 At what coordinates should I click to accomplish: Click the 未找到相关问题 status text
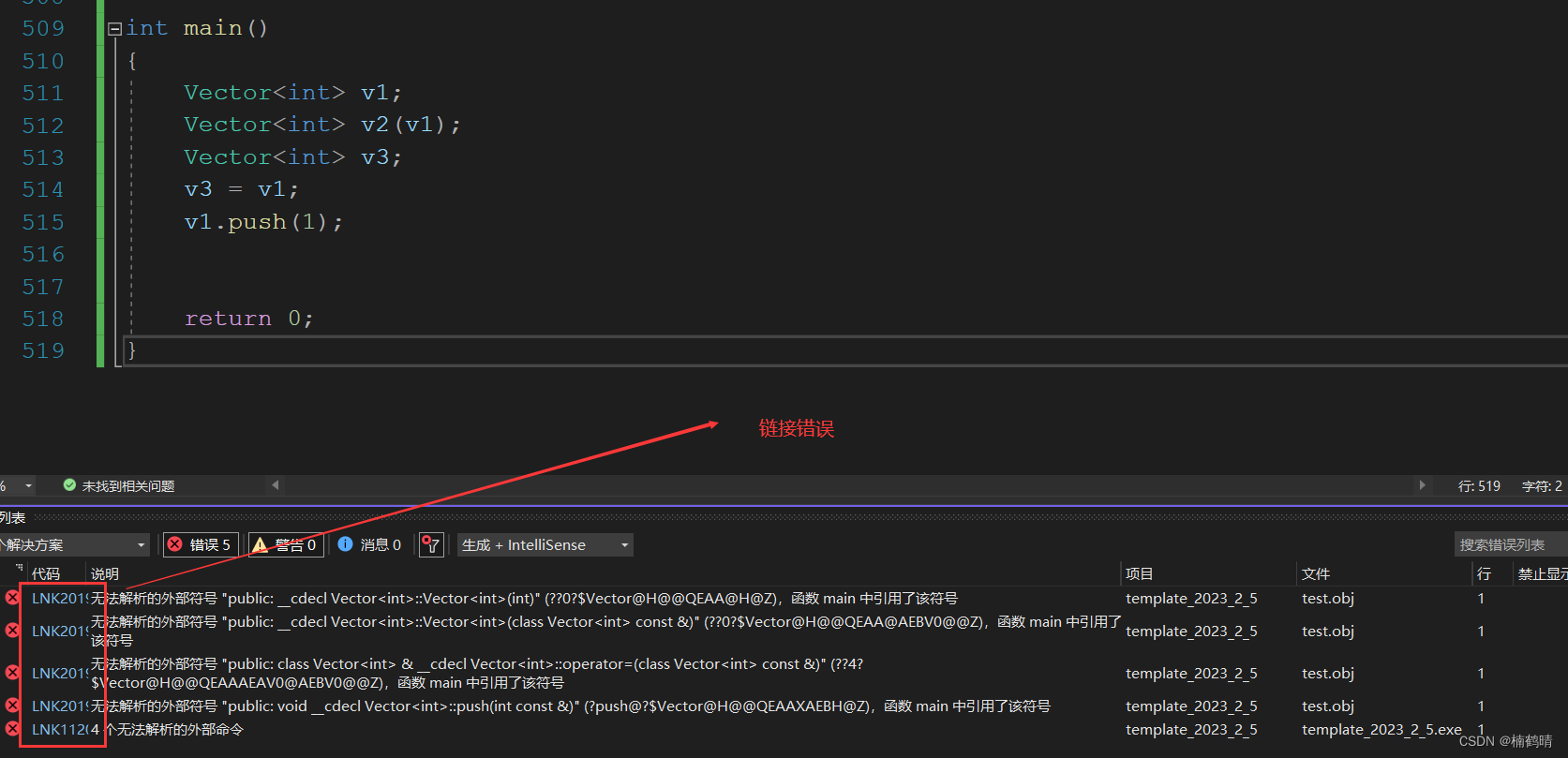click(x=128, y=486)
